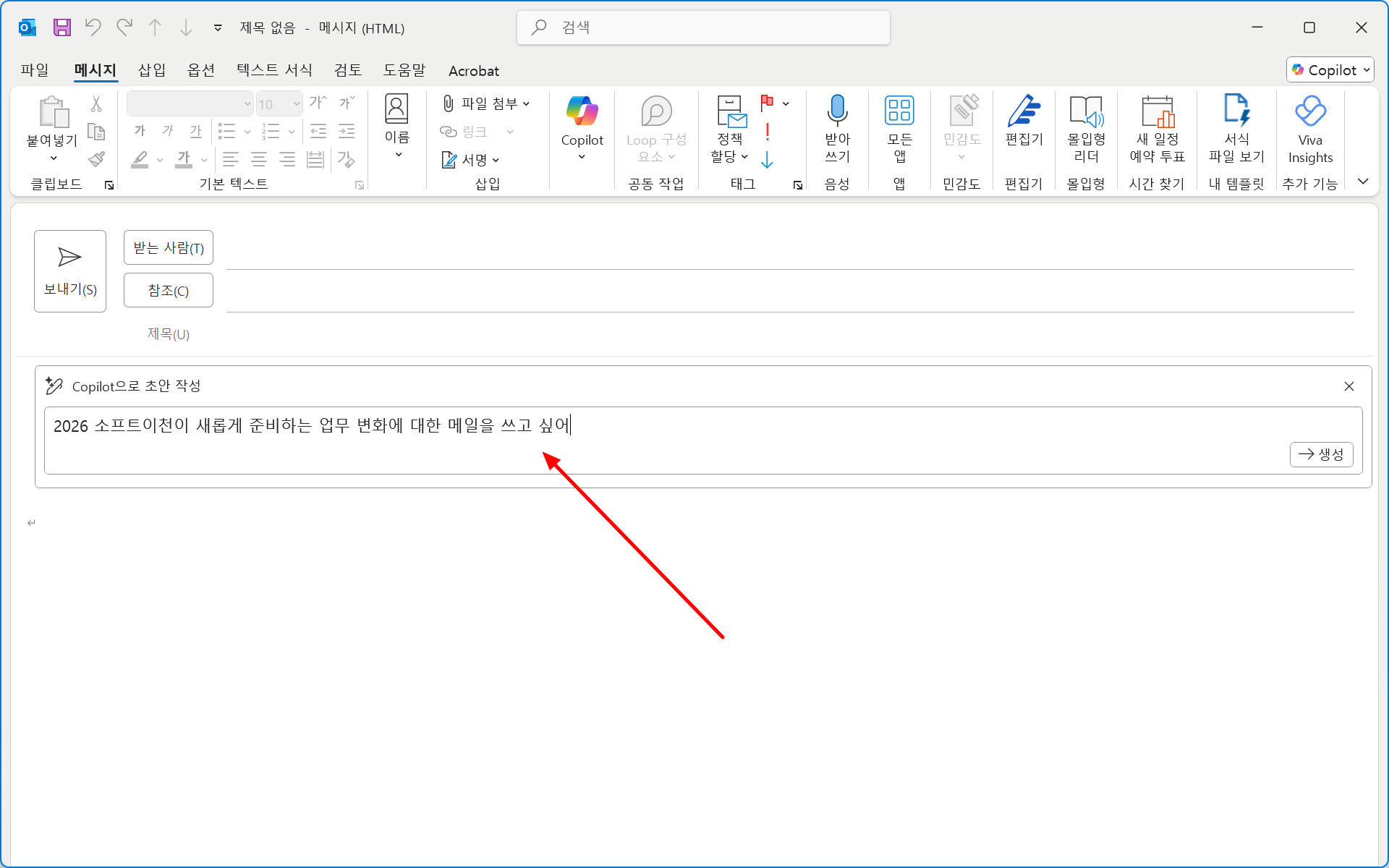Save the message with floppy icon
The width and height of the screenshot is (1389, 868).
point(62,27)
